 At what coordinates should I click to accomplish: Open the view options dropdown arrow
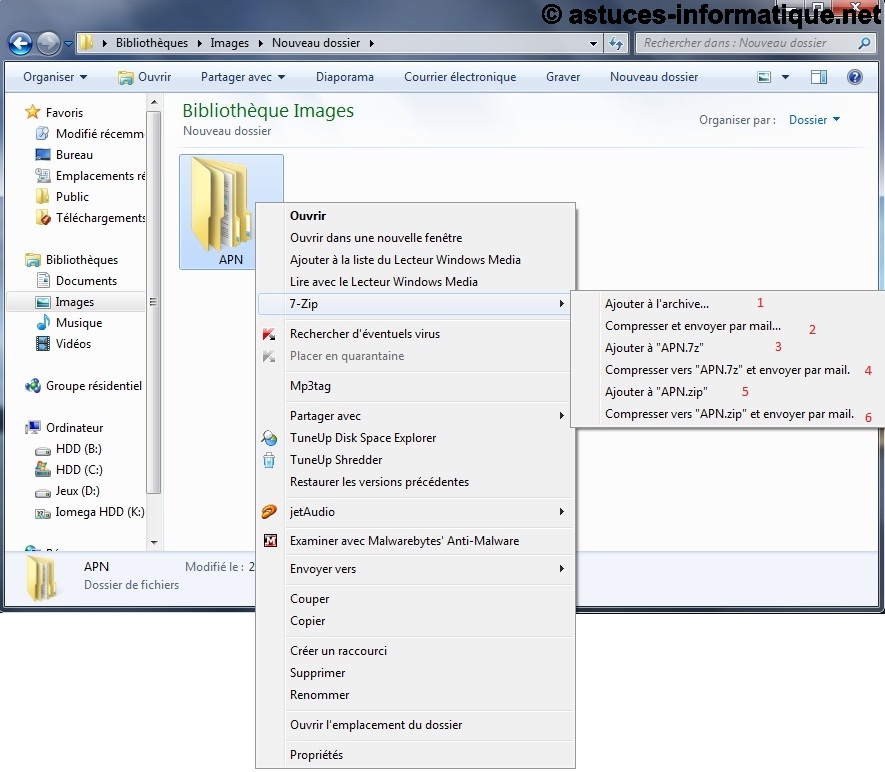click(785, 77)
